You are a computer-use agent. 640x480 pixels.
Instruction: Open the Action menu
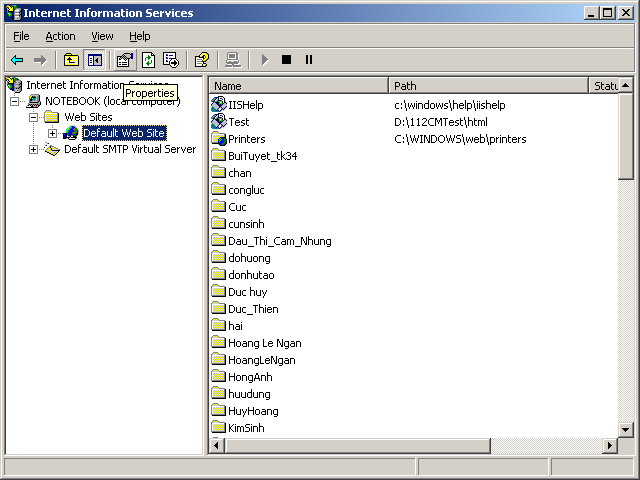tap(60, 36)
